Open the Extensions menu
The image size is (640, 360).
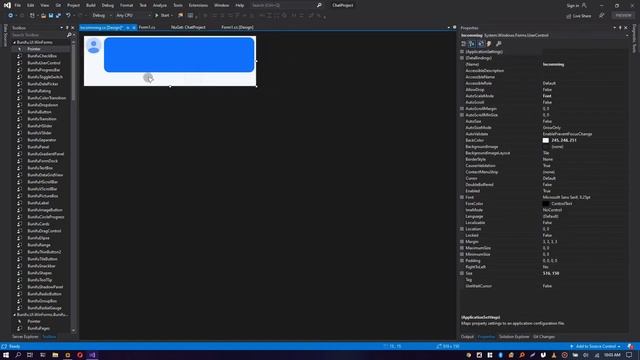coord(198,5)
